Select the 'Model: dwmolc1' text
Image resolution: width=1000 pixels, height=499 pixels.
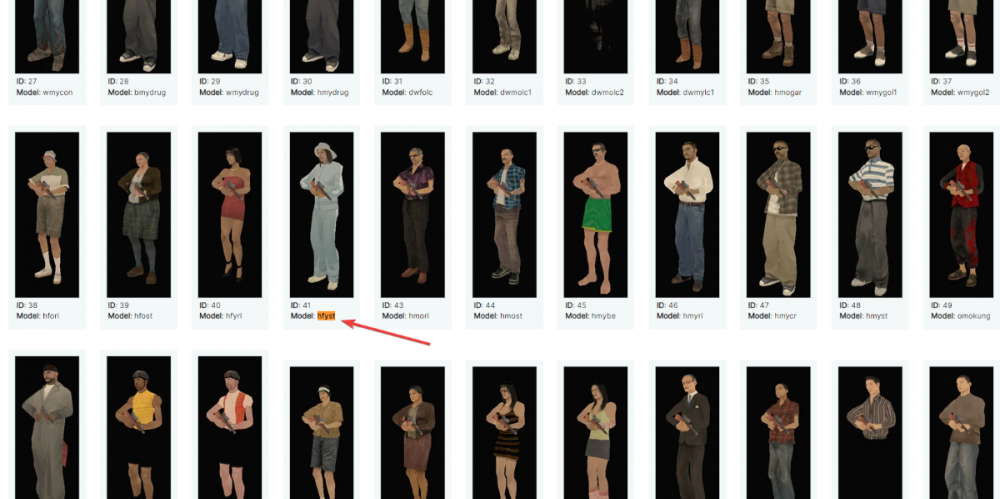[503, 92]
